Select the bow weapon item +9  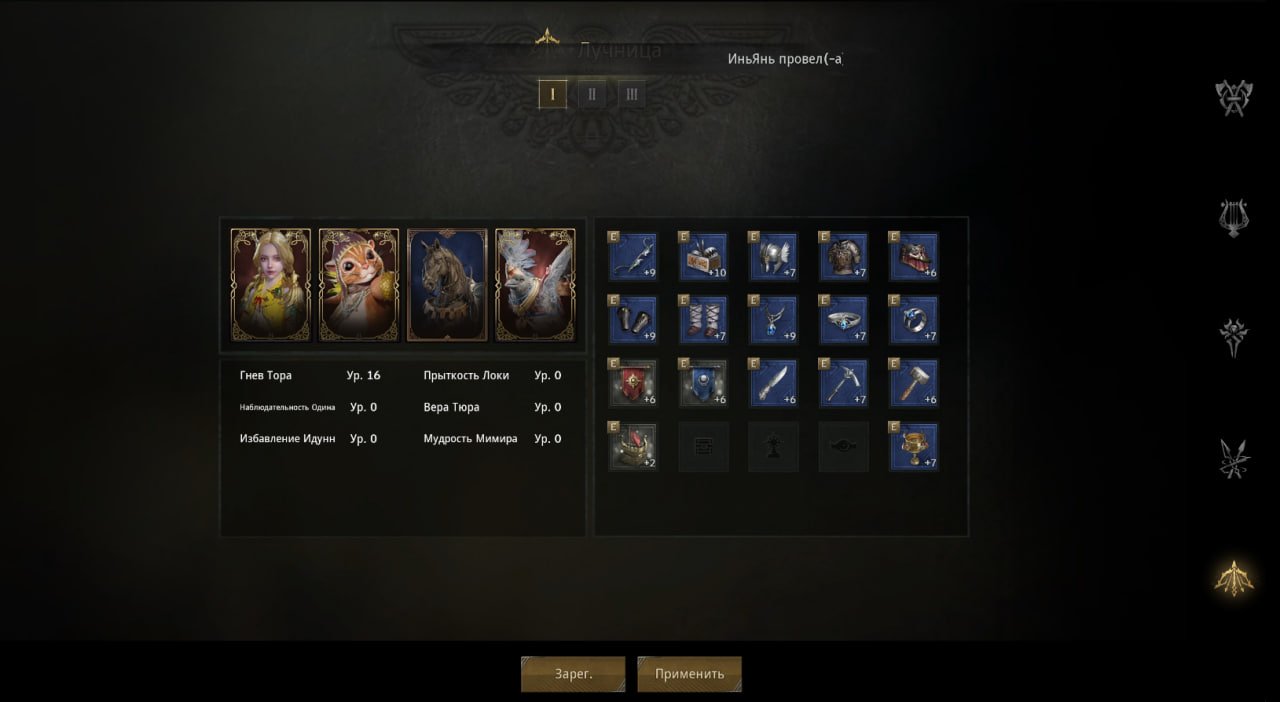pyautogui.click(x=634, y=257)
